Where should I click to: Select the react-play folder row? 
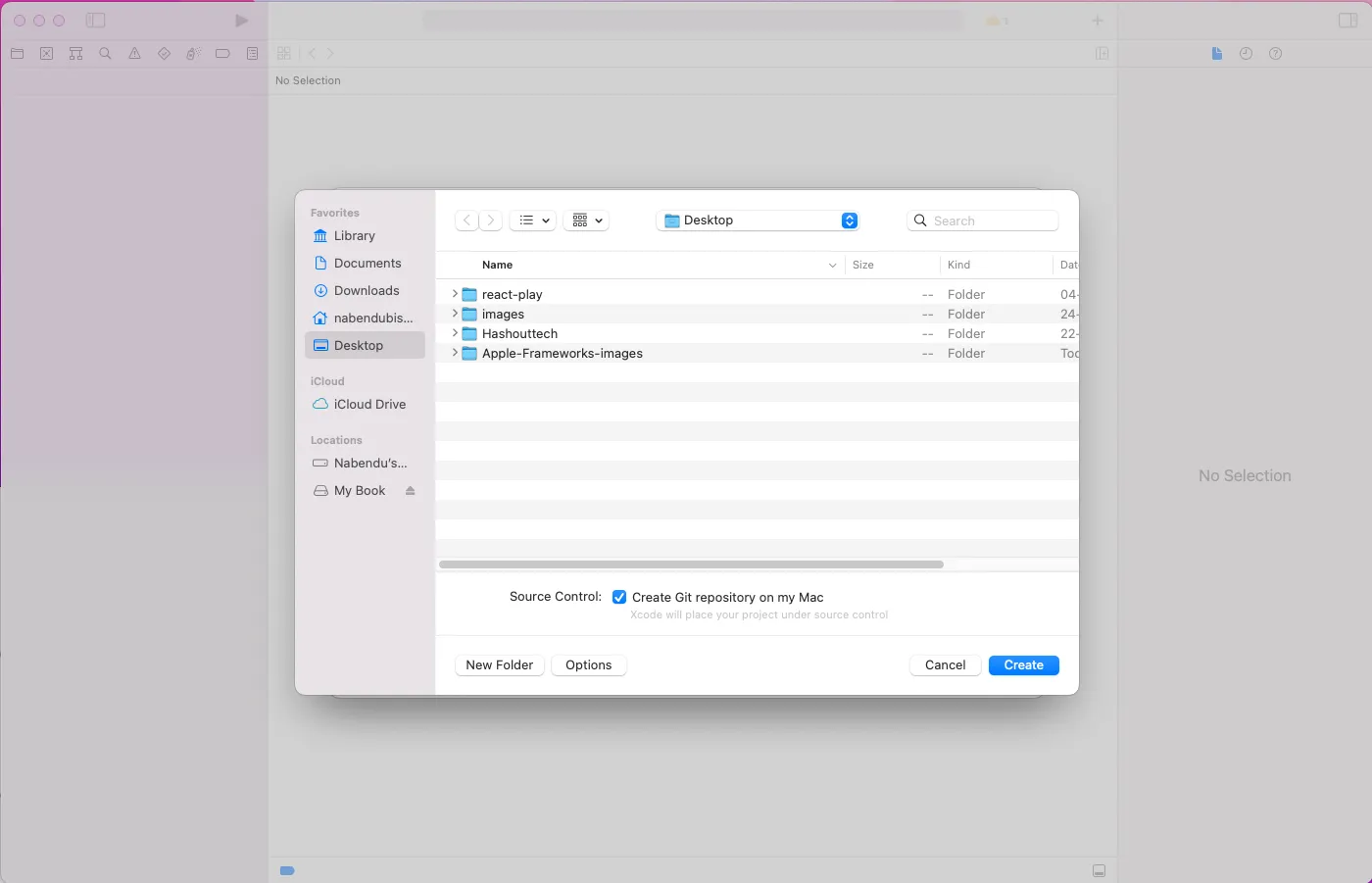tap(757, 294)
